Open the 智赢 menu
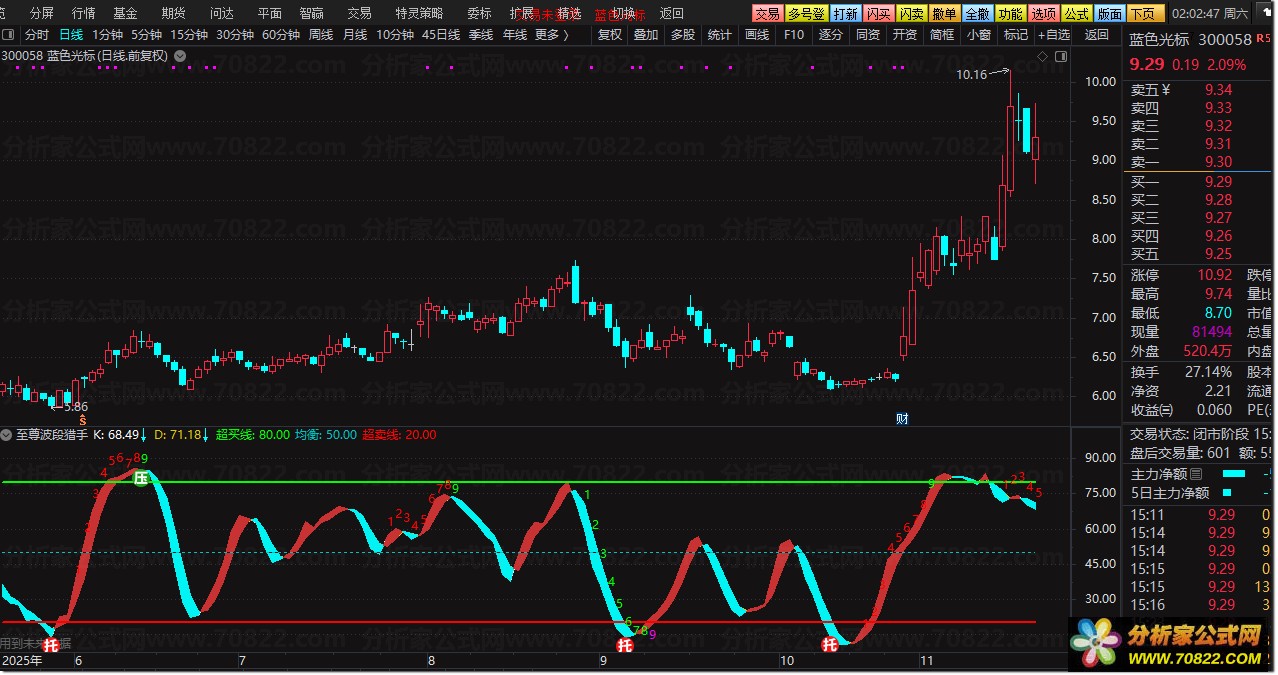The width and height of the screenshot is (1278, 675). (x=311, y=14)
